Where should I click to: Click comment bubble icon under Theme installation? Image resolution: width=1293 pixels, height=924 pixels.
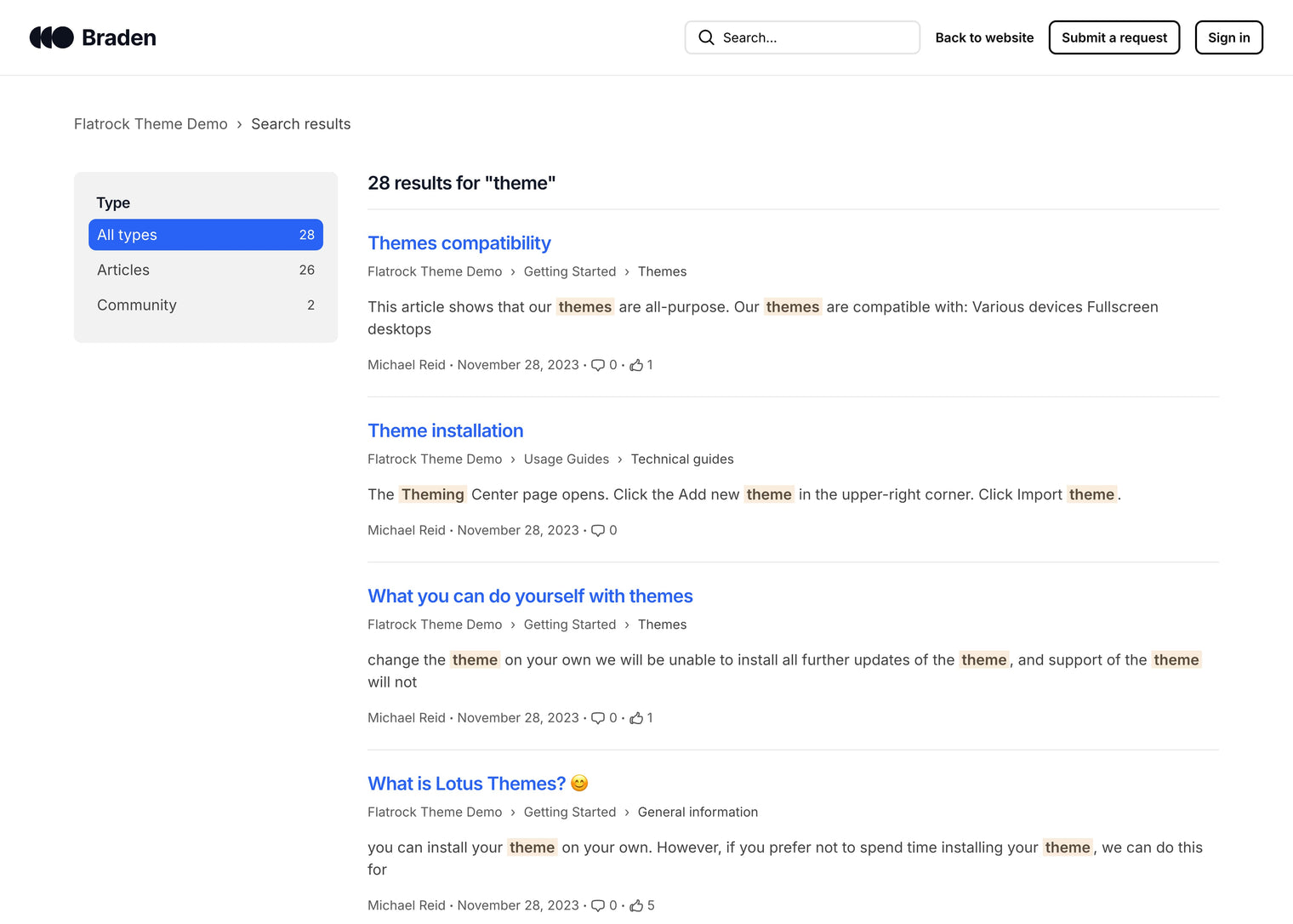point(597,530)
